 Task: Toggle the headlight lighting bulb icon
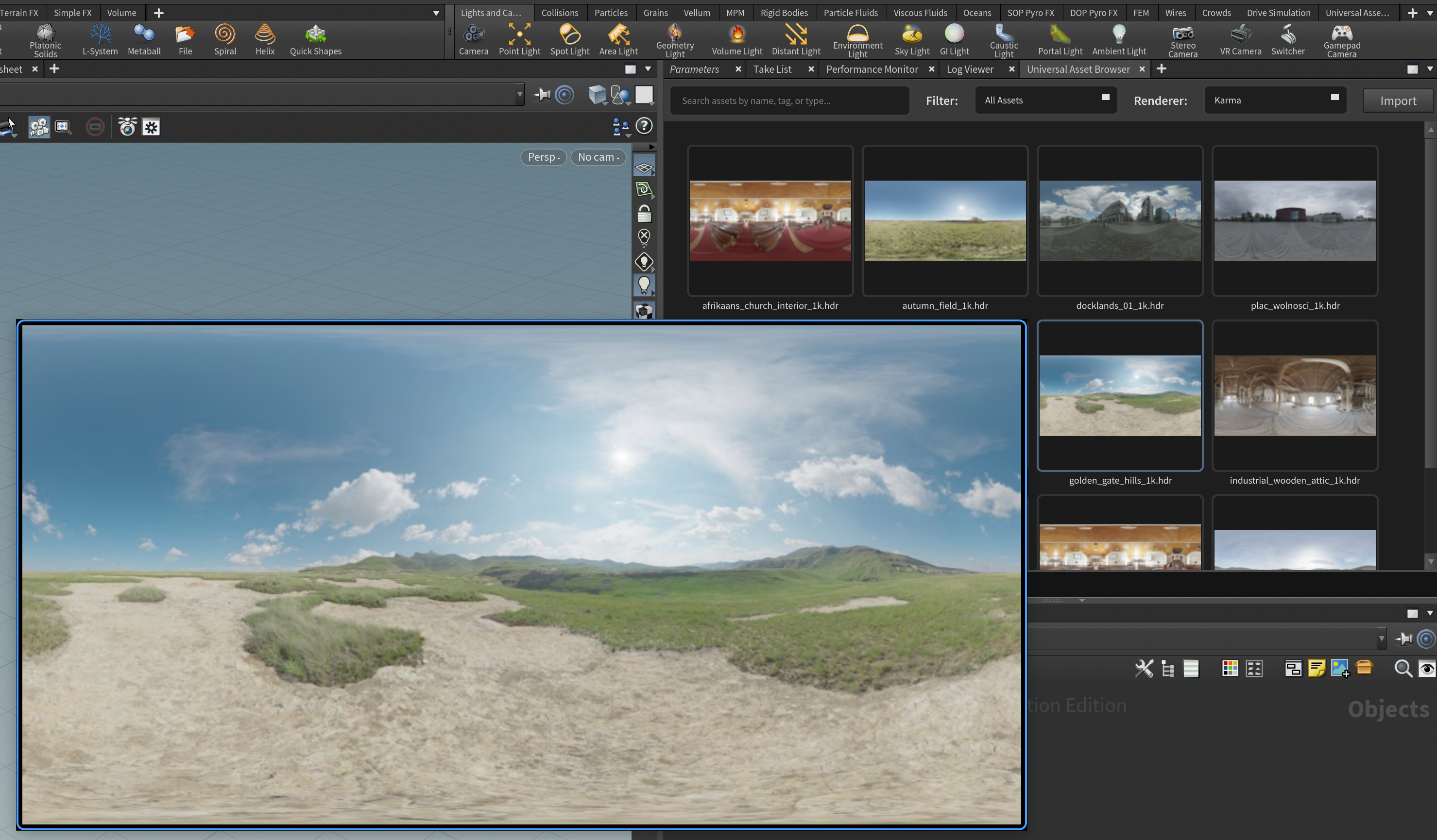tap(644, 285)
